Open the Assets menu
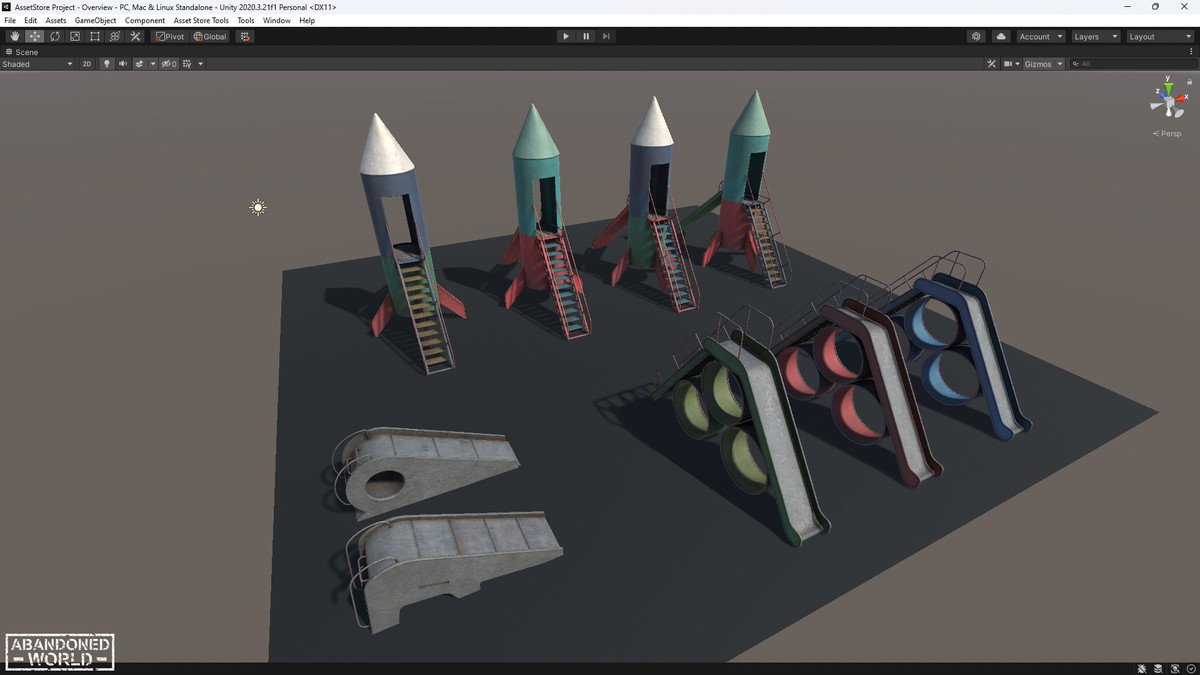The width and height of the screenshot is (1200, 675). pyautogui.click(x=56, y=20)
